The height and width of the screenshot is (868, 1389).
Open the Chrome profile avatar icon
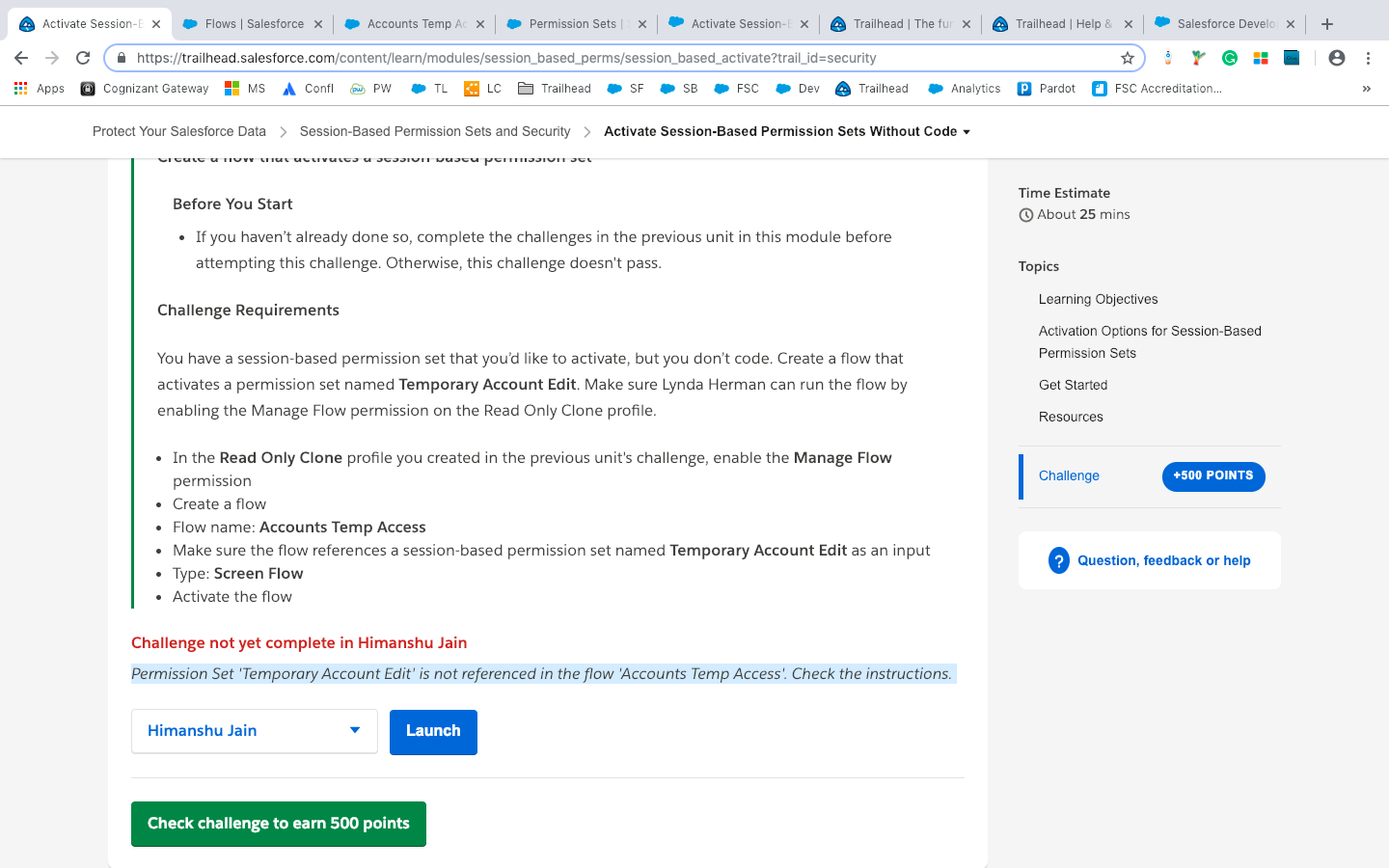(x=1336, y=58)
